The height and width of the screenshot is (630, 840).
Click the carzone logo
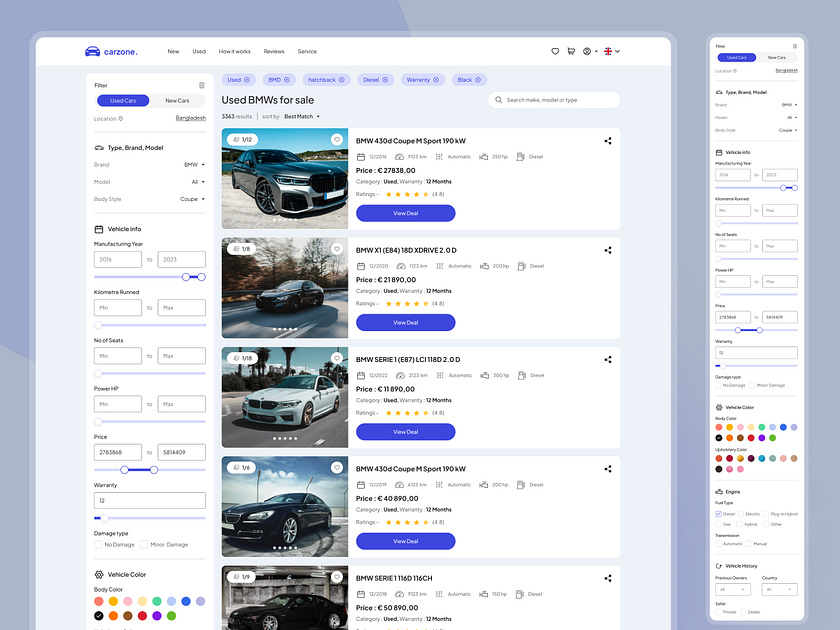(111, 51)
